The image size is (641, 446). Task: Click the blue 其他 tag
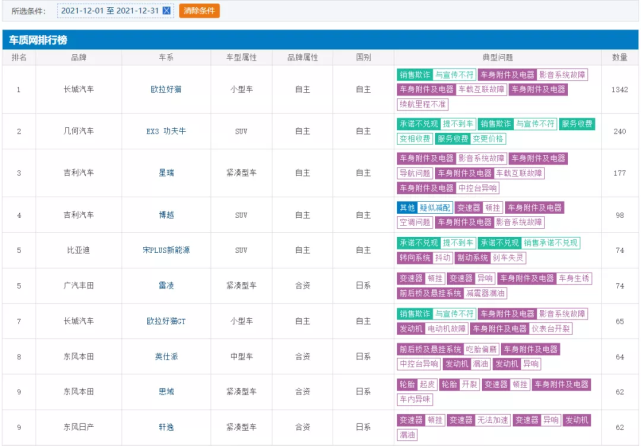tap(407, 207)
